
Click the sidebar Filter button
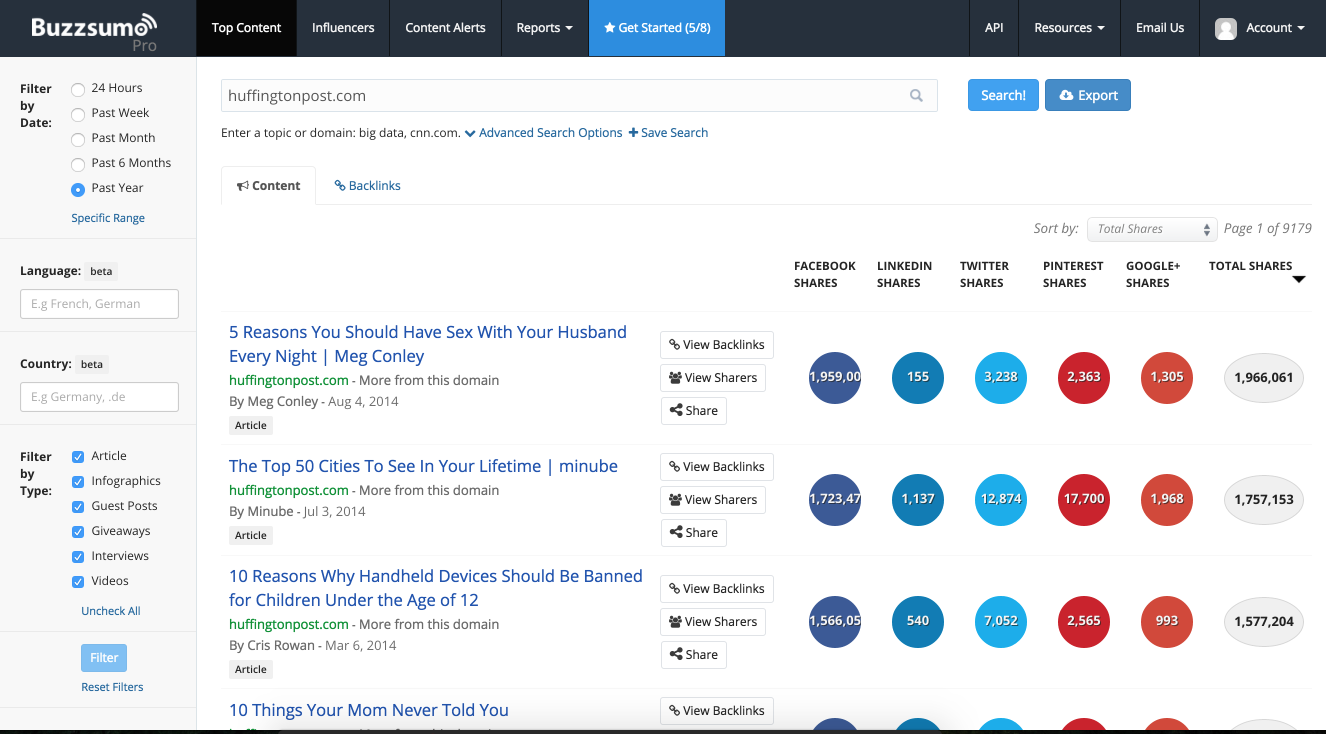[104, 658]
